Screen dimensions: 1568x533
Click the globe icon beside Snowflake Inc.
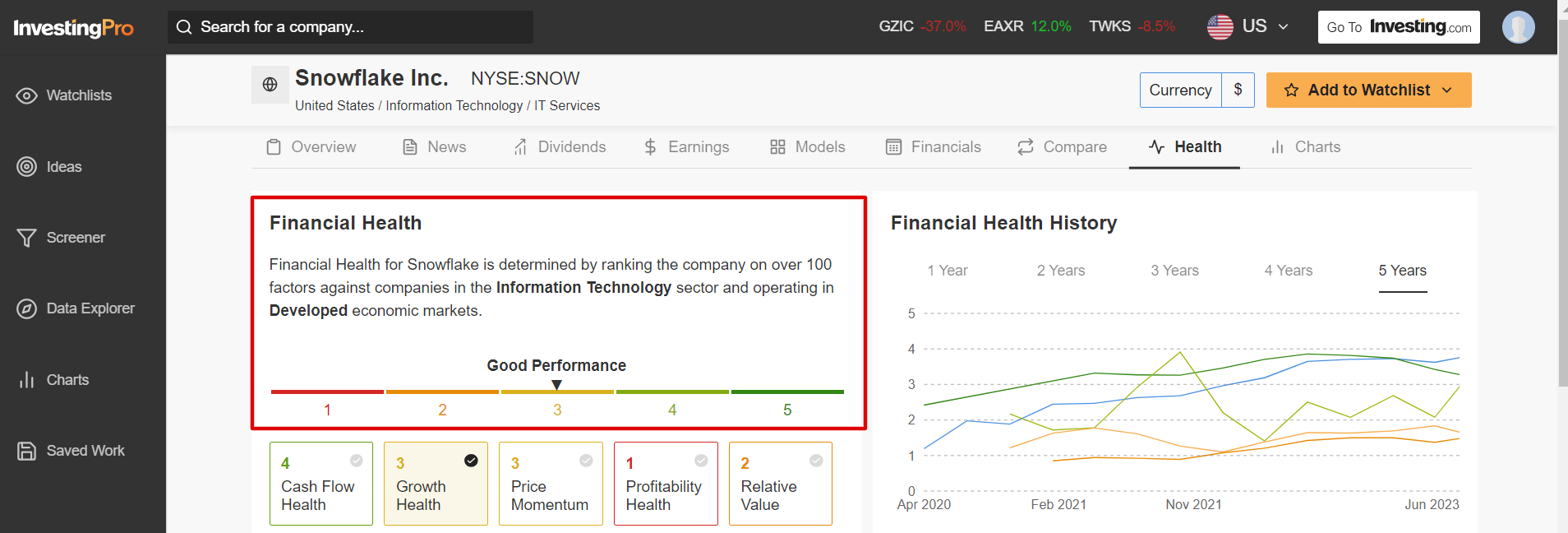(x=270, y=84)
